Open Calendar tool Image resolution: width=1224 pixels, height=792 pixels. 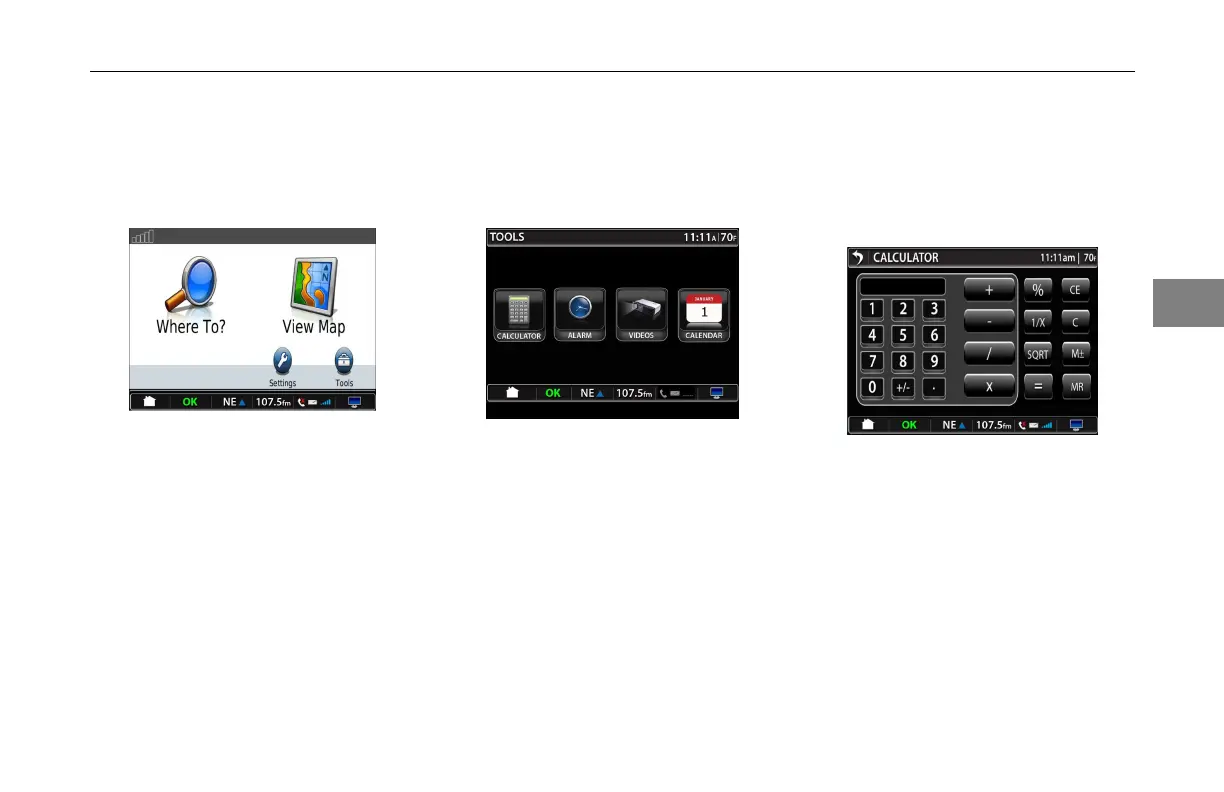click(703, 316)
